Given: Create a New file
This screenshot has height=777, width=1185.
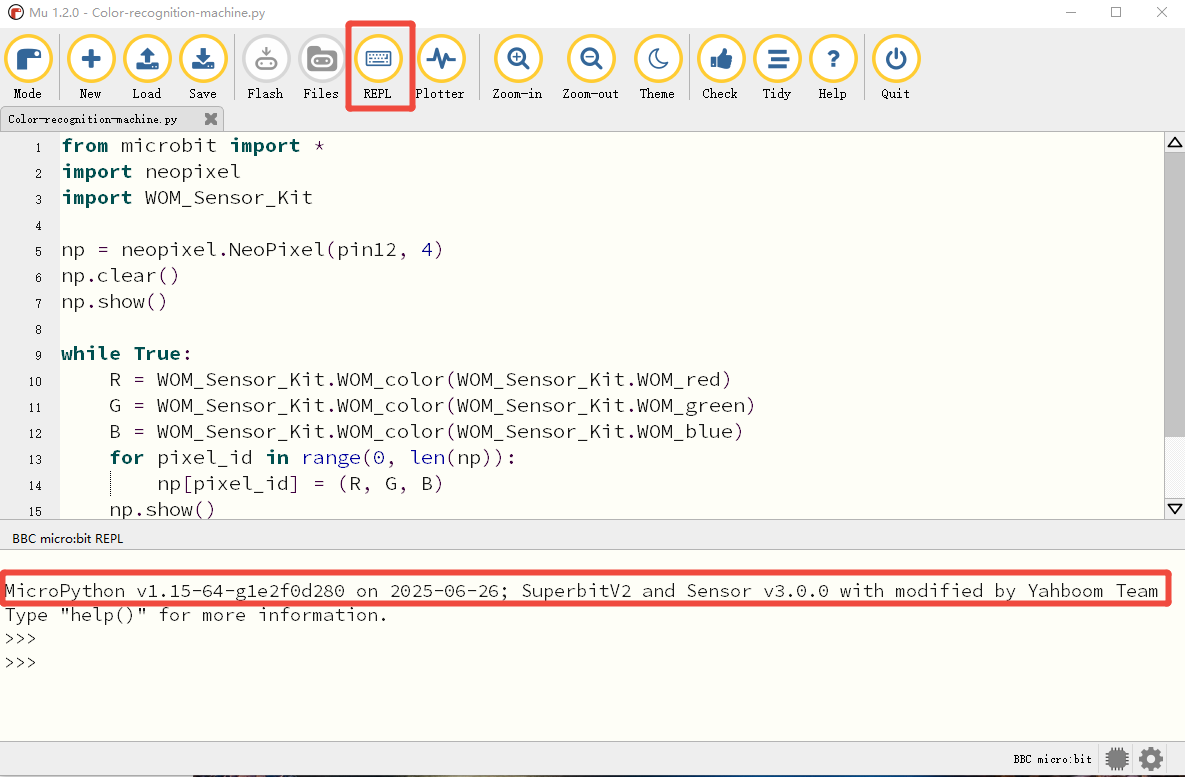Looking at the screenshot, I should tap(91, 67).
